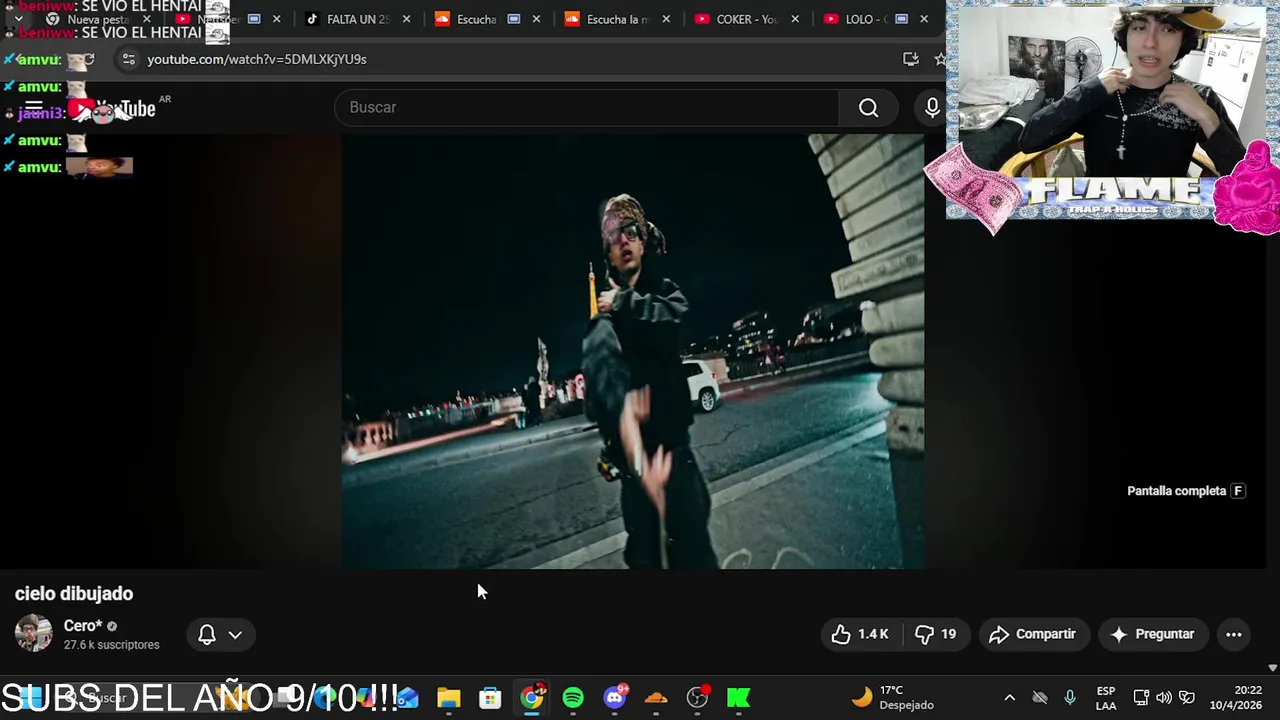Click the URL youtube.com/watch address bar
Viewport: 1280px width, 720px height.
click(x=257, y=59)
